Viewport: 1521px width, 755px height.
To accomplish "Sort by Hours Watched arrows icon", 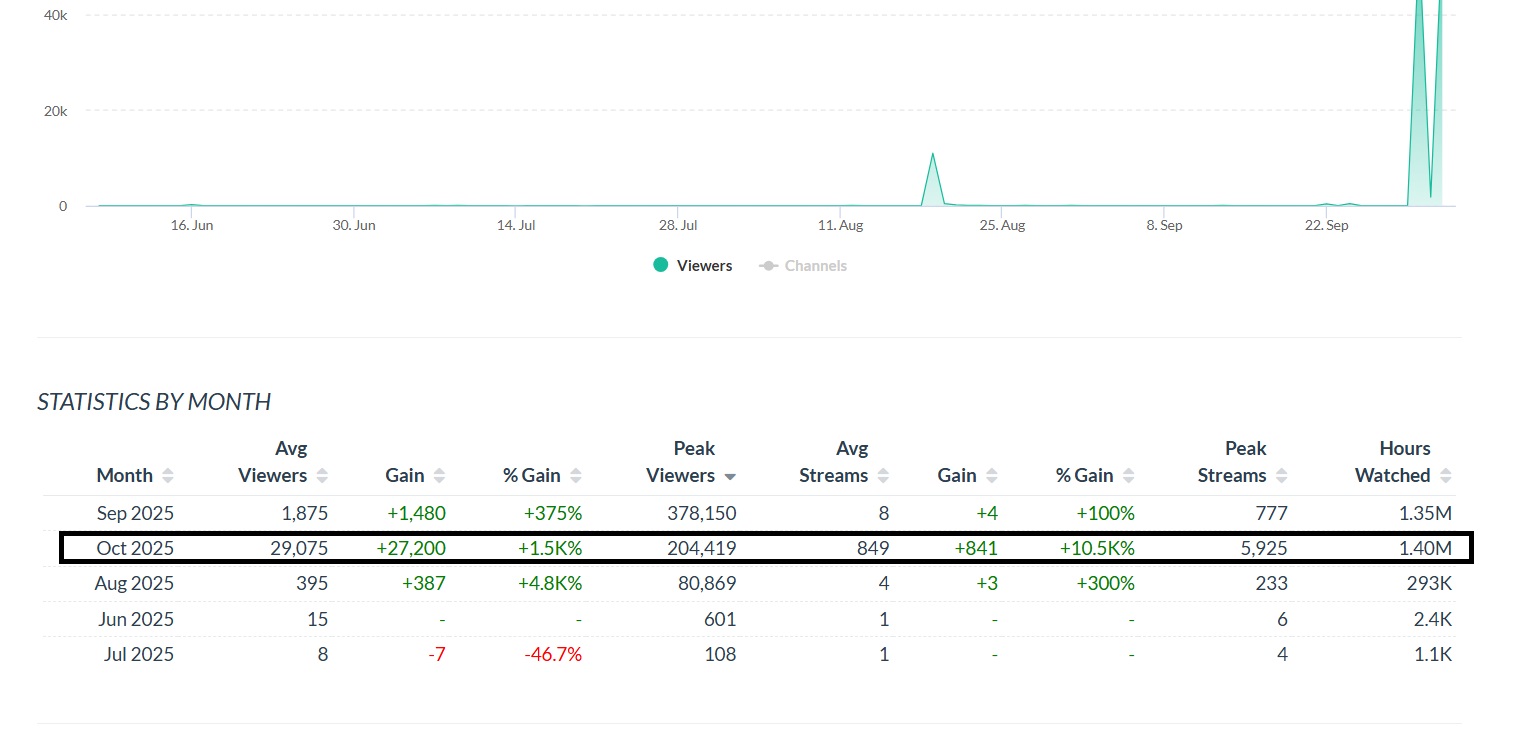I will pyautogui.click(x=1445, y=476).
